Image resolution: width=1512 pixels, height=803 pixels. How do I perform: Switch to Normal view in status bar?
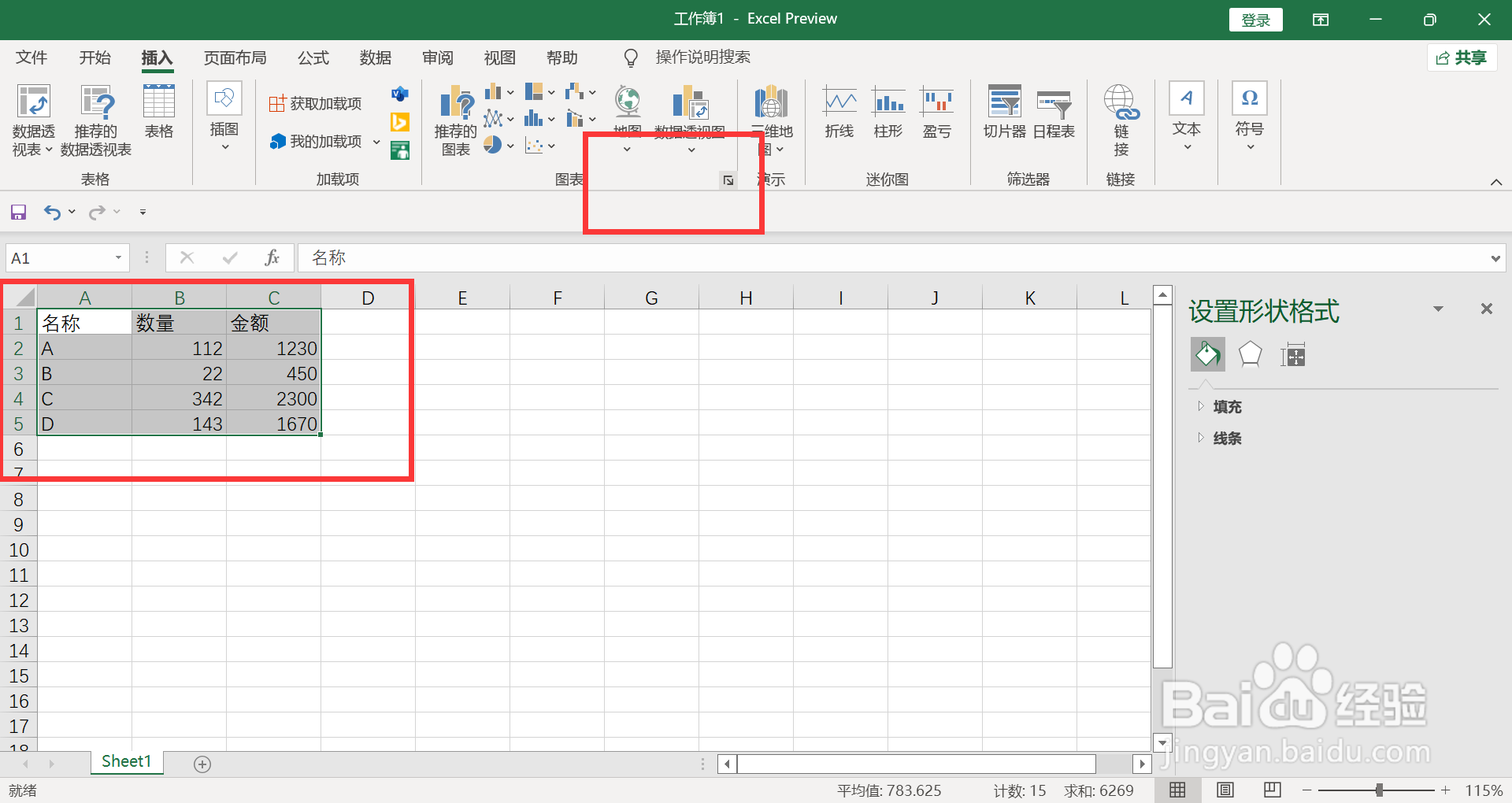click(1177, 790)
